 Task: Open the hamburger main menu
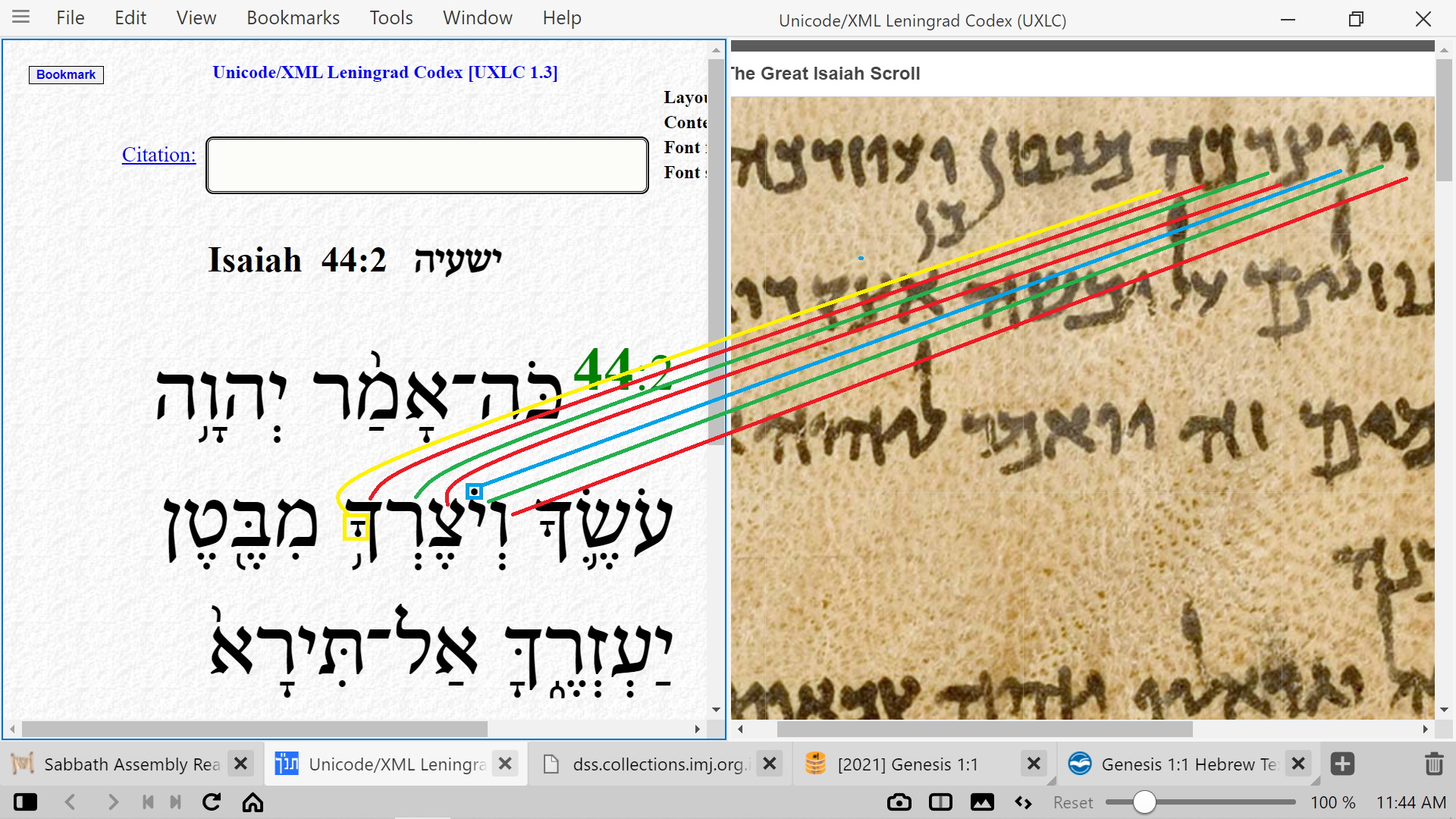[x=20, y=17]
